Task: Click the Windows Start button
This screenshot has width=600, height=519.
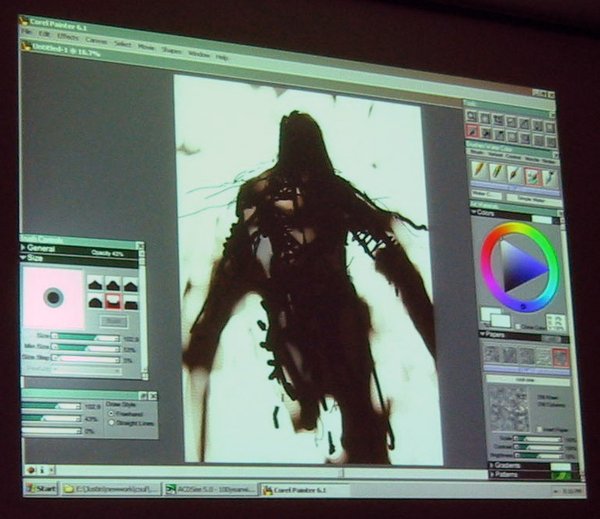Action: [40, 489]
